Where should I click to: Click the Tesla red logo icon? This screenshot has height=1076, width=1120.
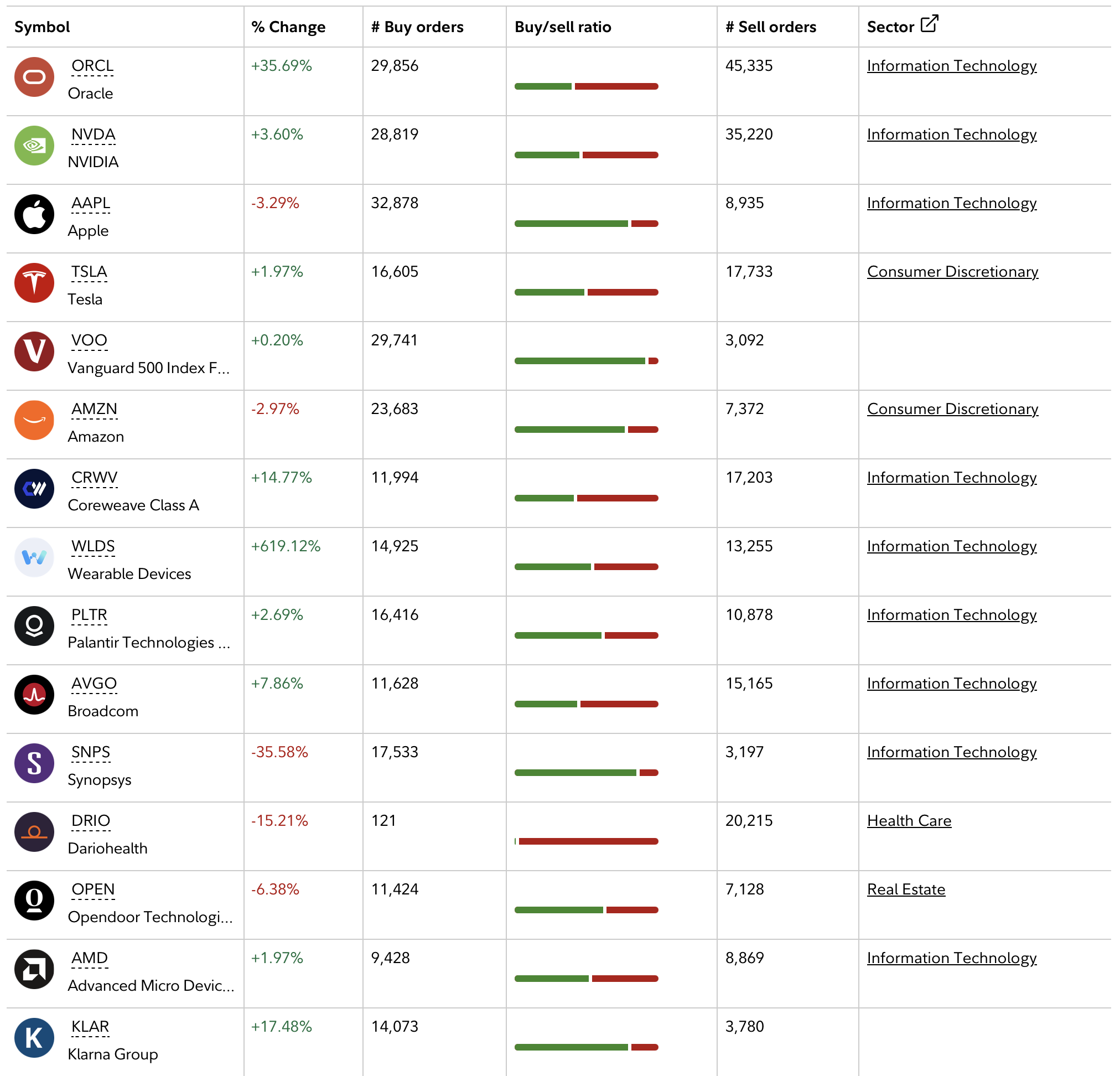[x=34, y=283]
